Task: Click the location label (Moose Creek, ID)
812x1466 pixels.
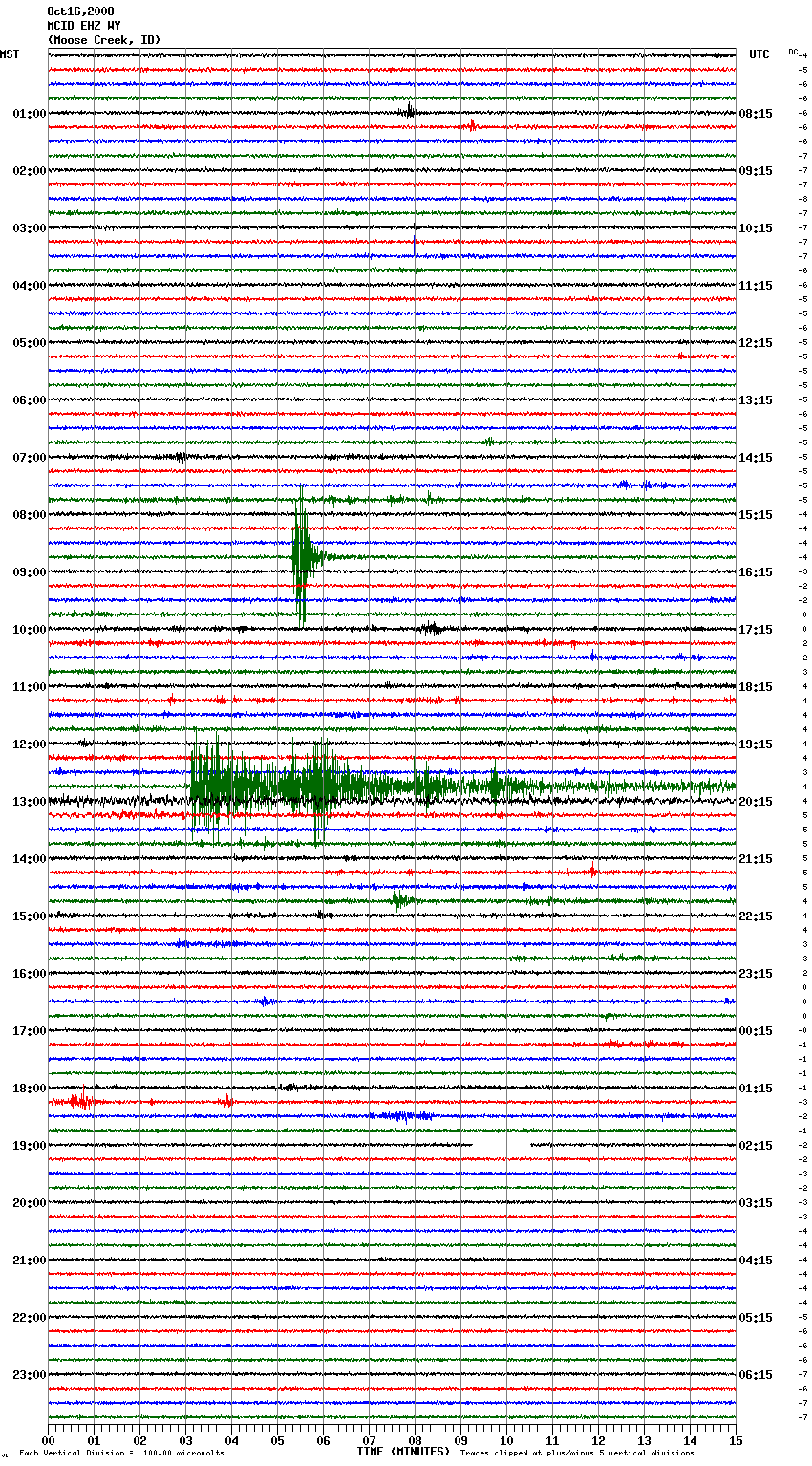Action: click(104, 40)
